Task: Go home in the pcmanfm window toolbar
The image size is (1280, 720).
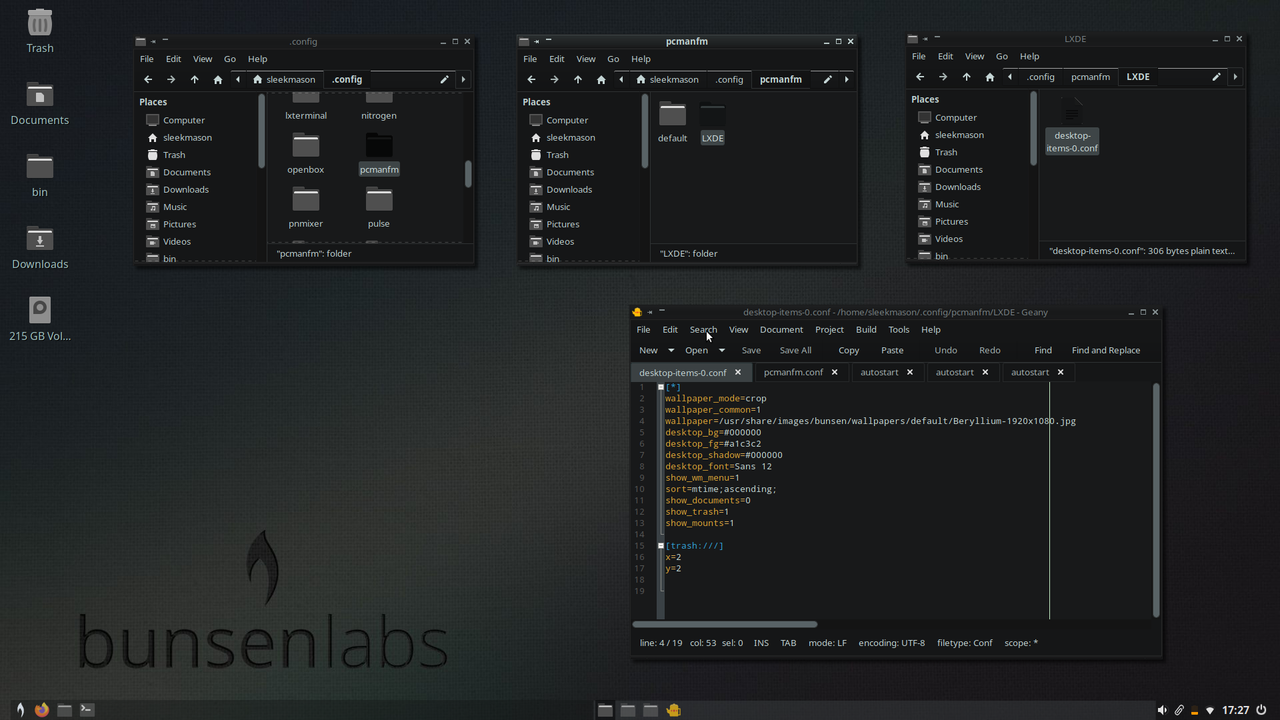Action: coord(600,79)
